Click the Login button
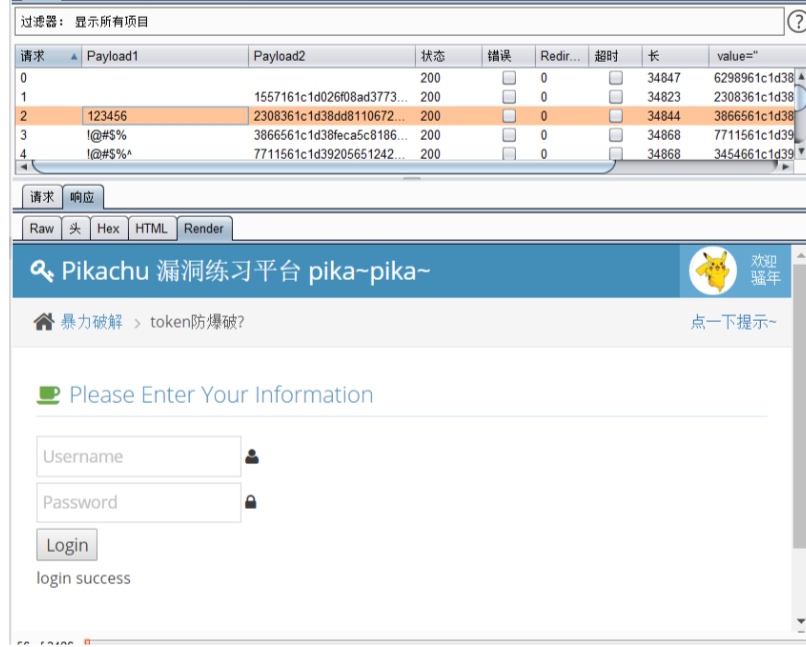806x647 pixels. click(x=67, y=545)
